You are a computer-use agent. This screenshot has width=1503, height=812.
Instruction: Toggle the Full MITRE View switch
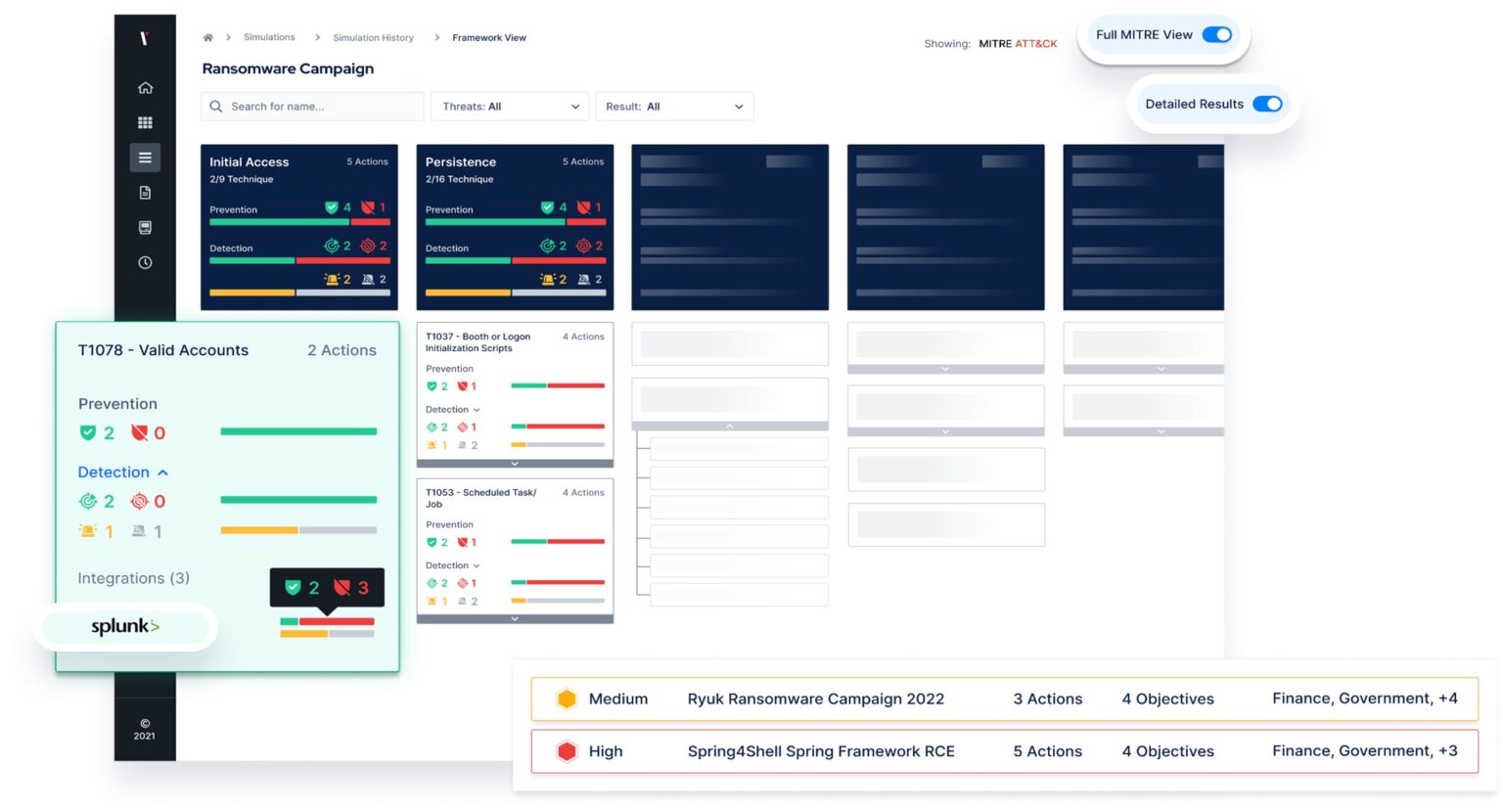tap(1216, 35)
